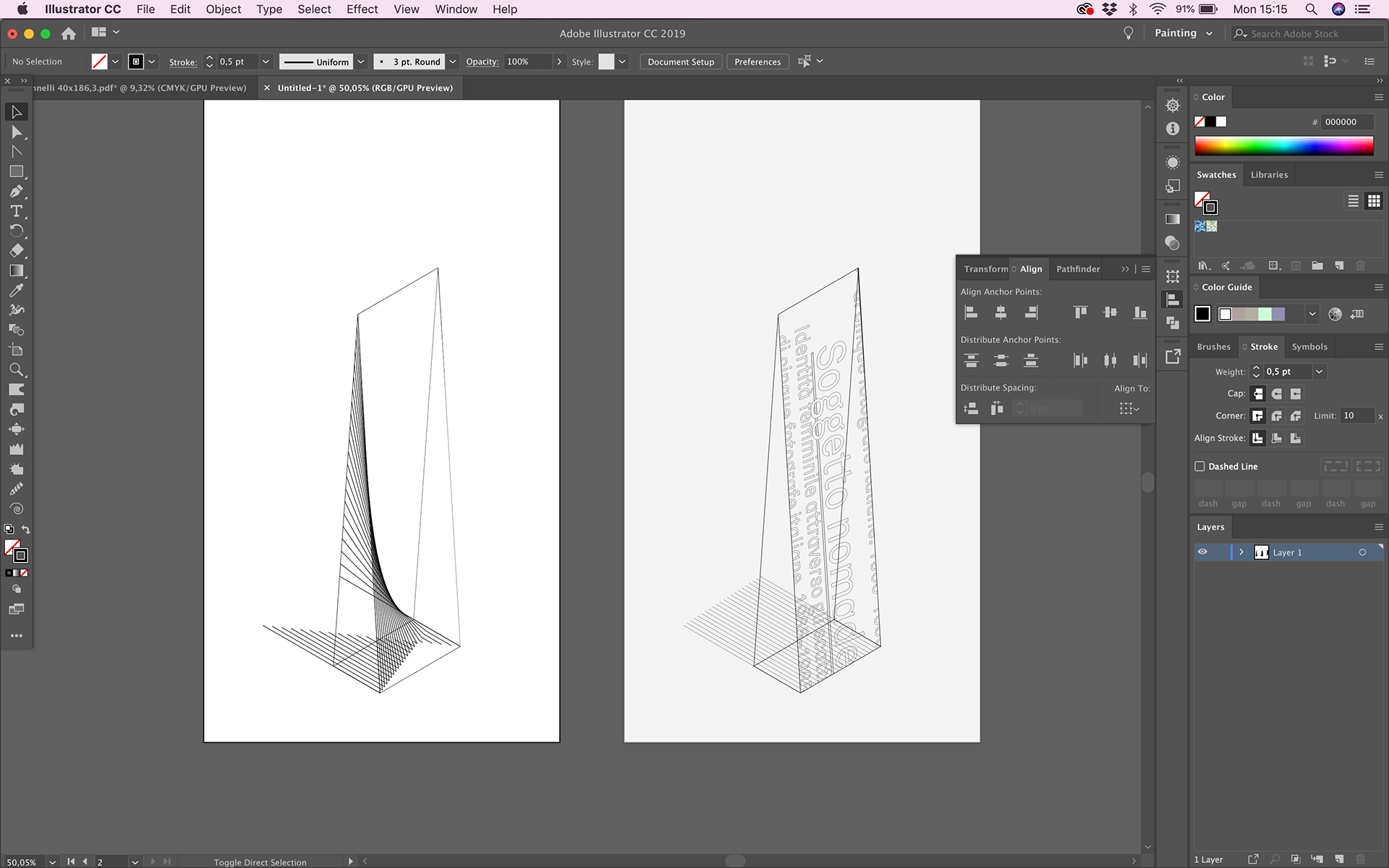Select the Pen tool

tap(16, 192)
